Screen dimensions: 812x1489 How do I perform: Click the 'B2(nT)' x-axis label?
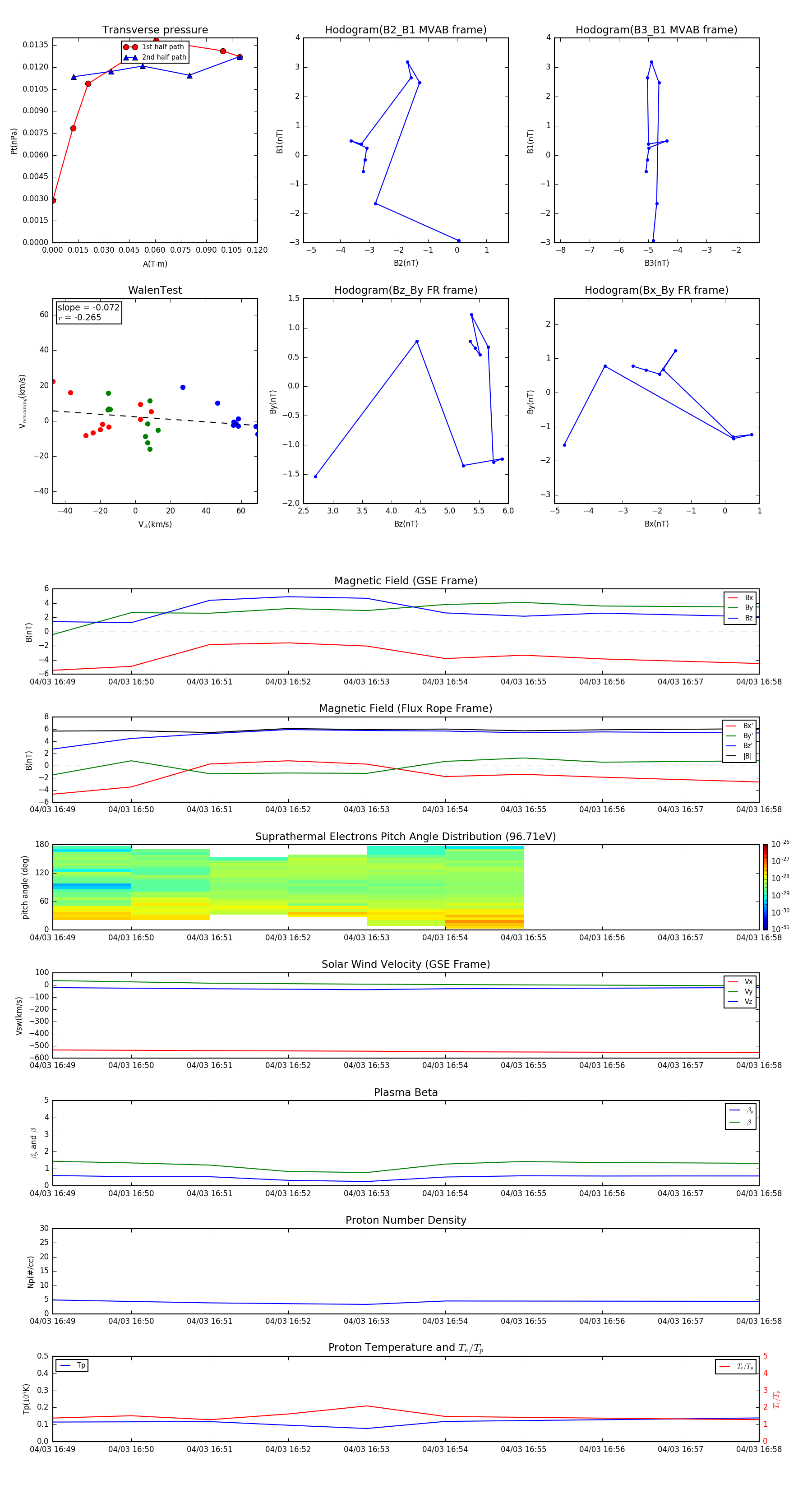[406, 263]
